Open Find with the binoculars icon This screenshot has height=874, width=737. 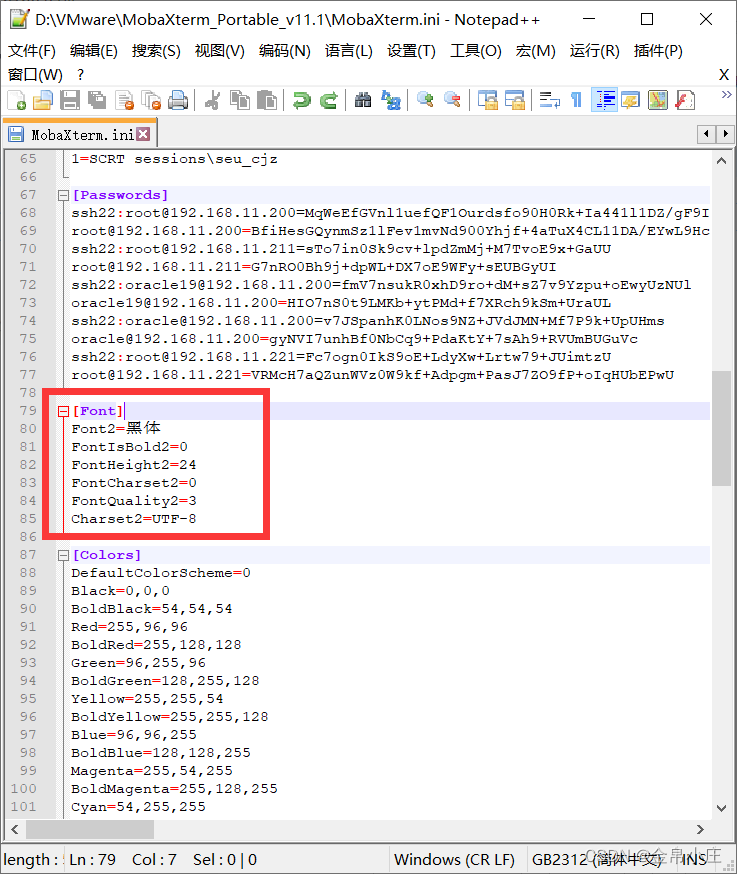point(363,100)
